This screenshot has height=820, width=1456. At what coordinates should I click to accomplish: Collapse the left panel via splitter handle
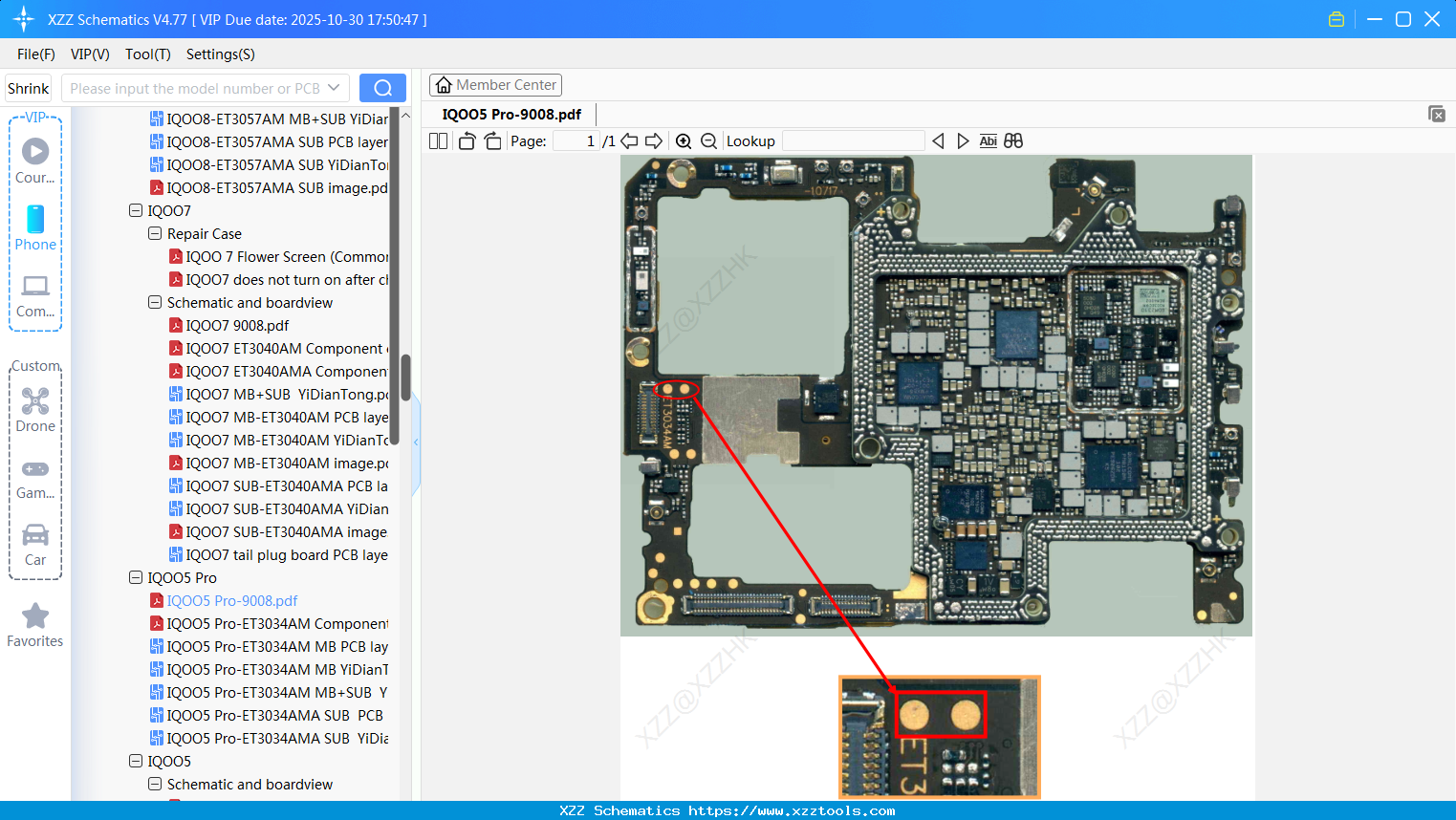[x=416, y=442]
